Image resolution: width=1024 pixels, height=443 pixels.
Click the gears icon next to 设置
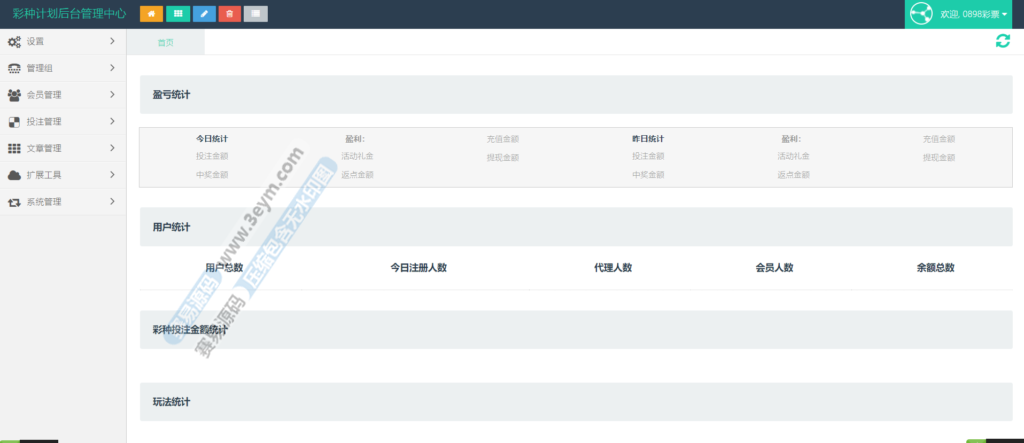click(14, 42)
